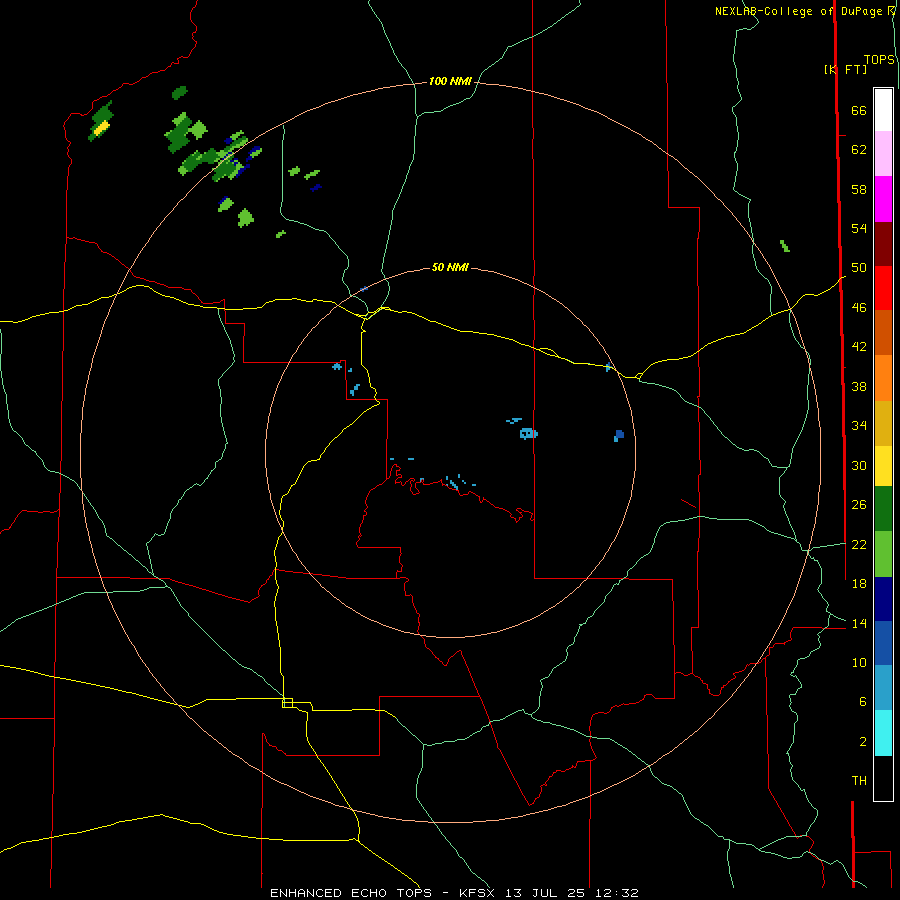
Task: Click the "TH" legend label
Action: click(859, 781)
